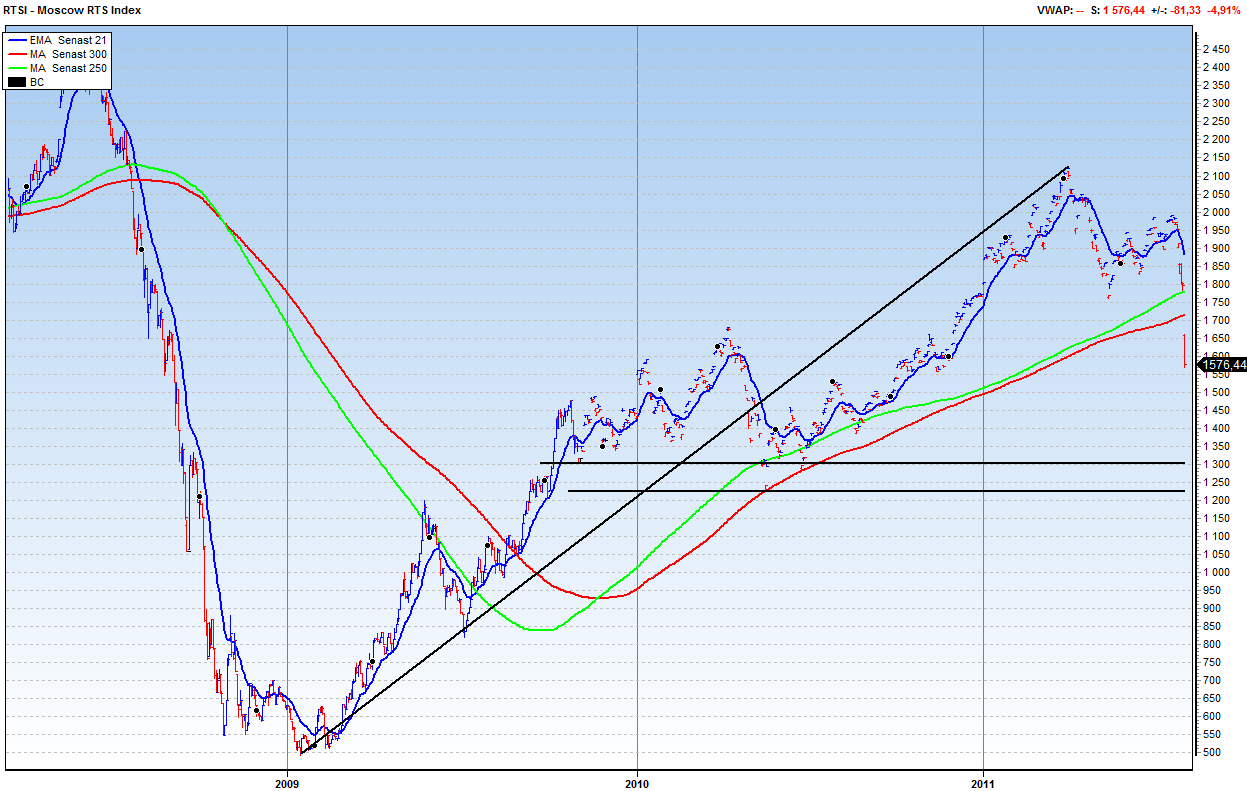Screen dimensions: 1247x791
Task: Click the RTSI - Moscow RTS Index title
Action: [x=73, y=10]
